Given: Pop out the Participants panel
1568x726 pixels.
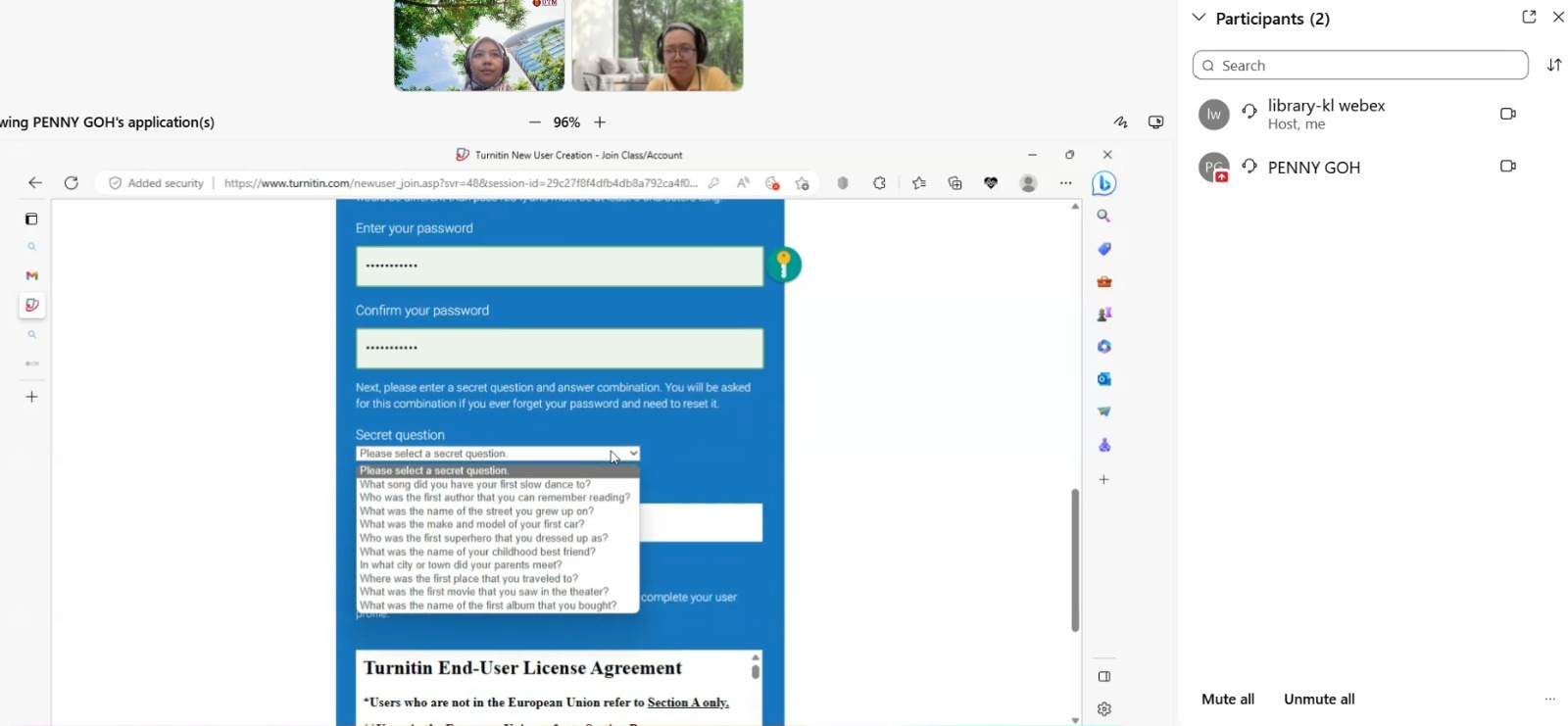Looking at the screenshot, I should 1529,17.
